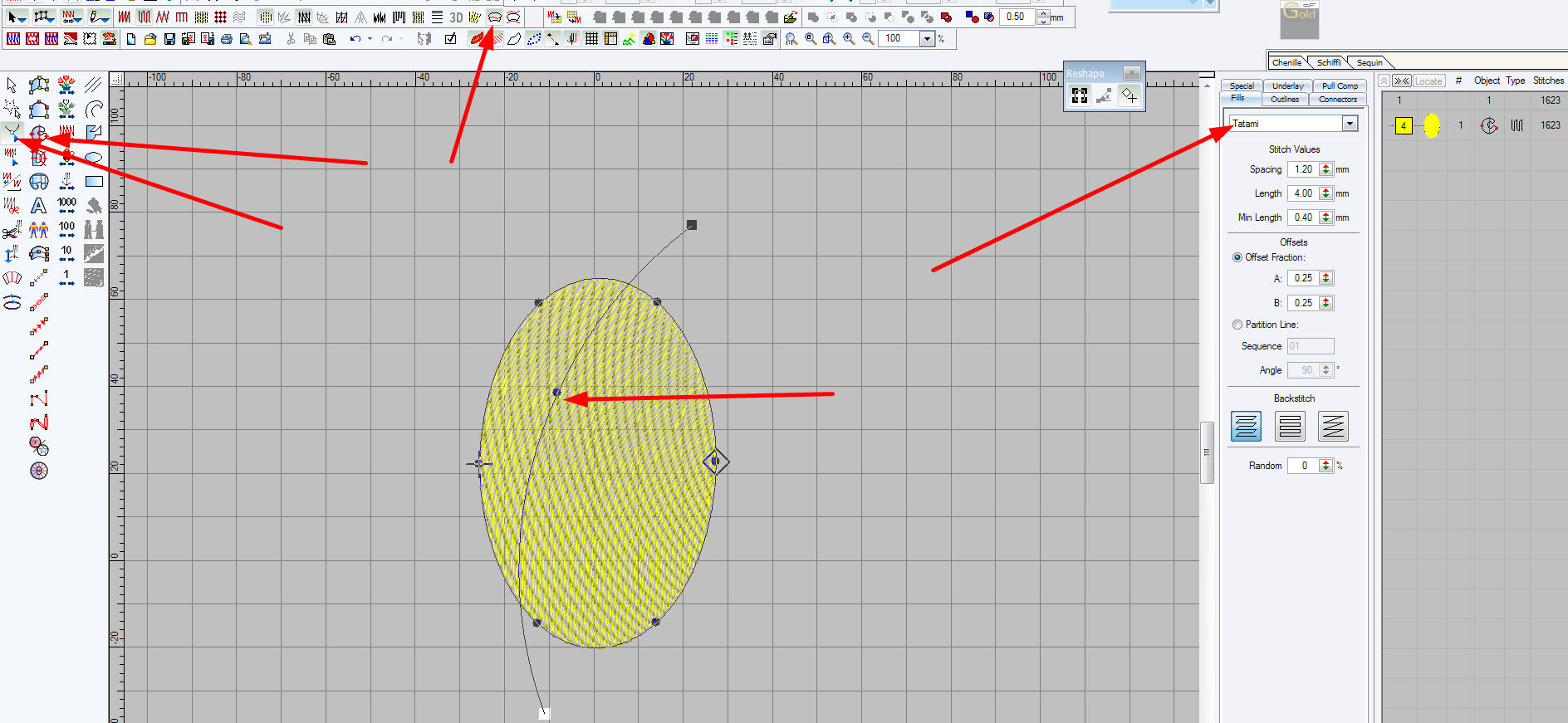Expand the zoom percentage dropdown
The width and height of the screenshot is (1568, 723).
click(927, 39)
